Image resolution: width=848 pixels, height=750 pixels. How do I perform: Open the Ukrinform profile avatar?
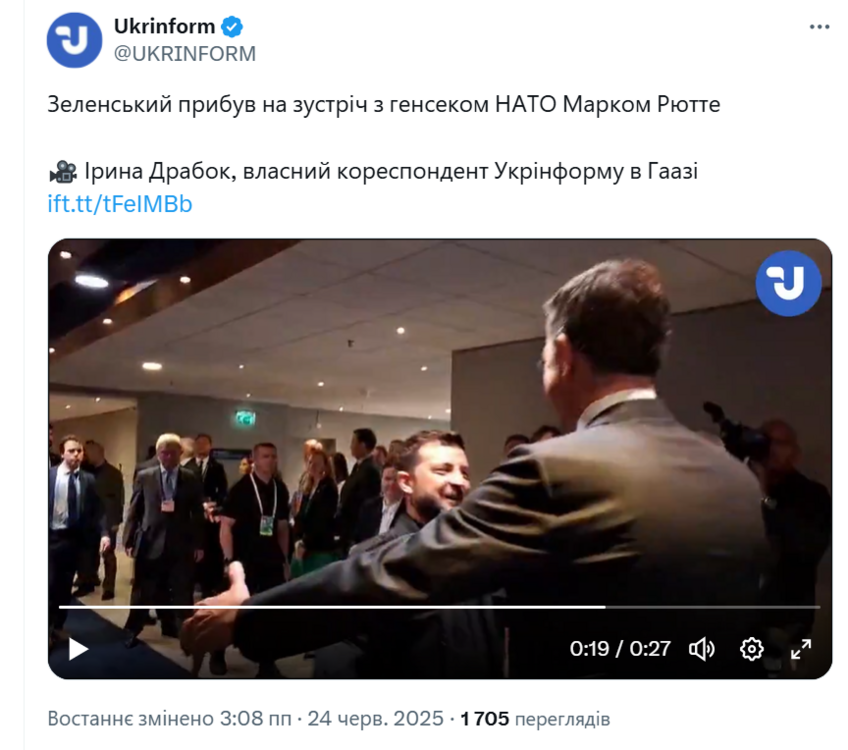[74, 41]
